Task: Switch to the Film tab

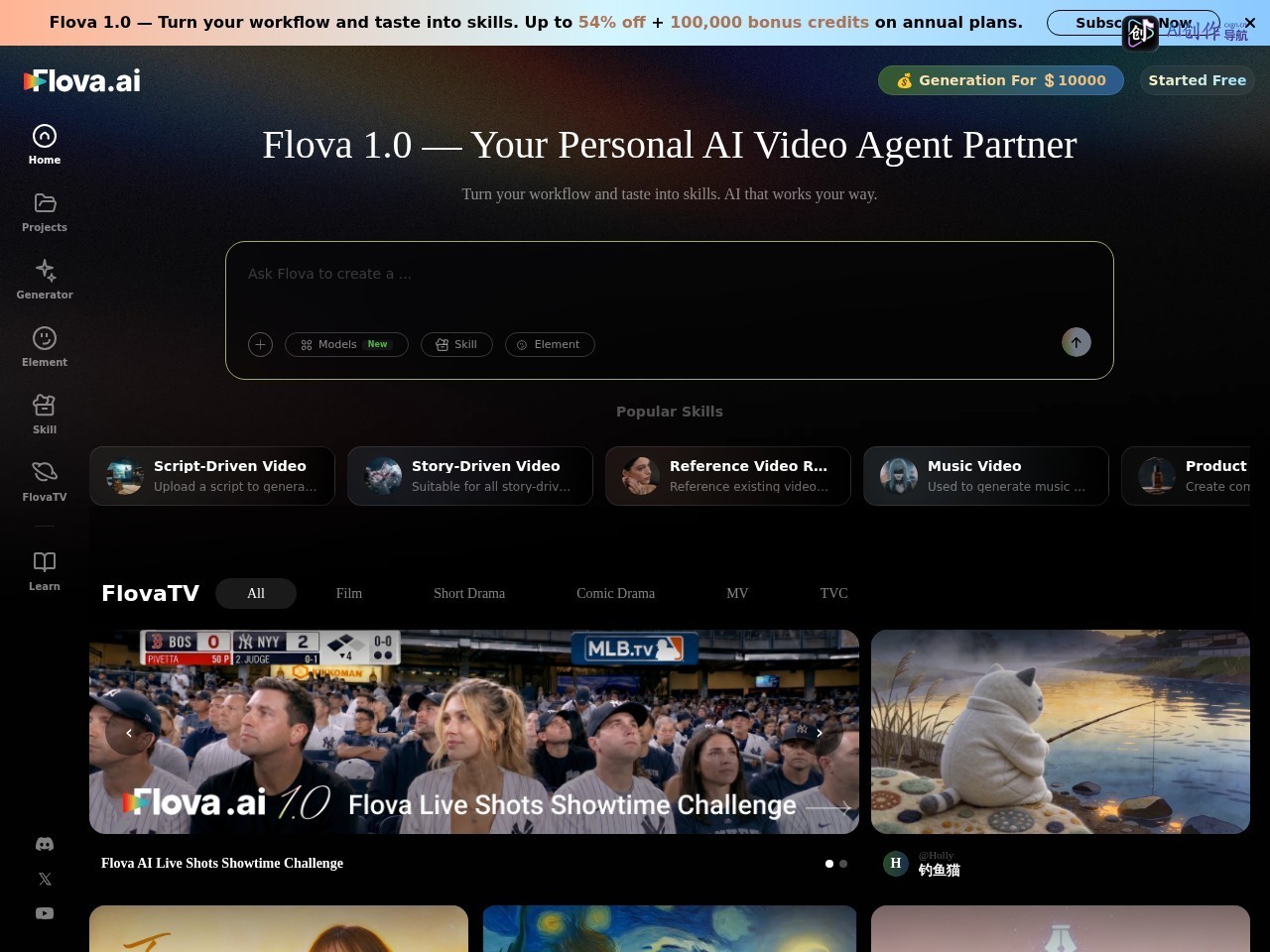Action: point(349,593)
